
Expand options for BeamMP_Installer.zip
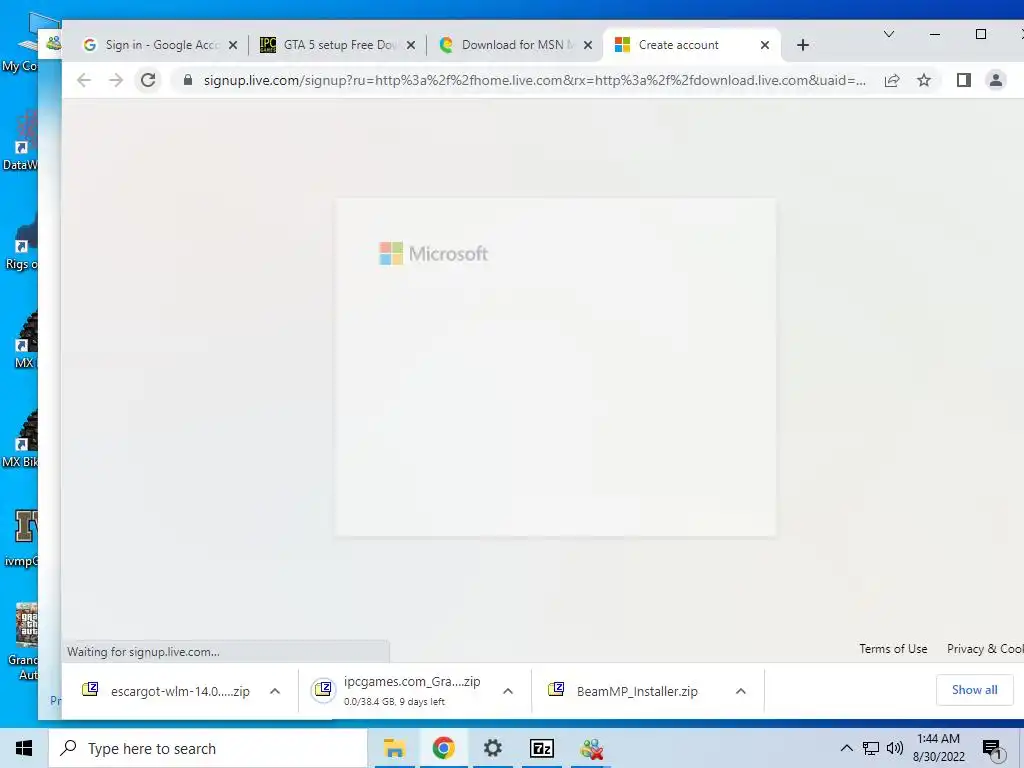741,691
